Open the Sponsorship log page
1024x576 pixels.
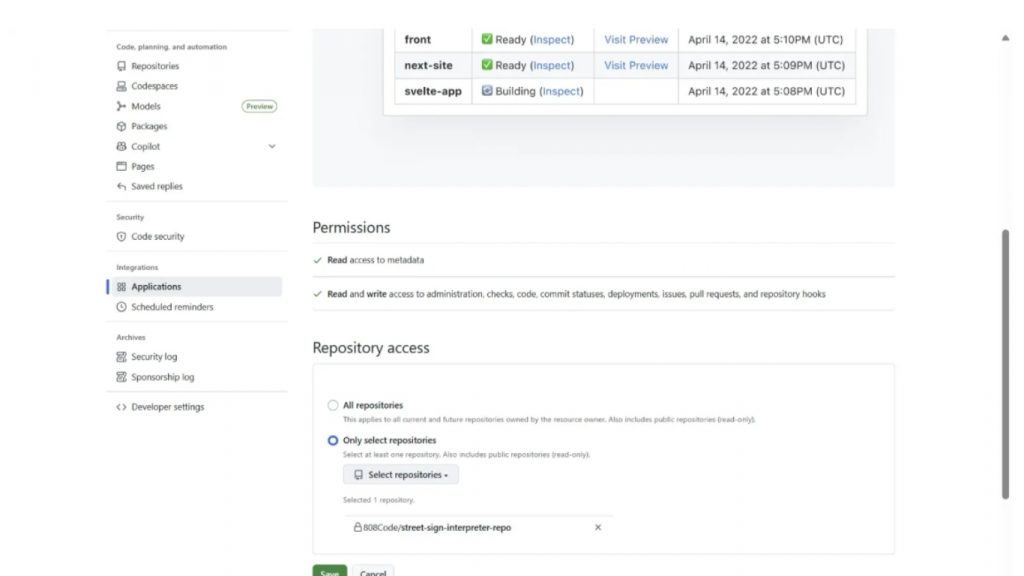click(x=162, y=377)
